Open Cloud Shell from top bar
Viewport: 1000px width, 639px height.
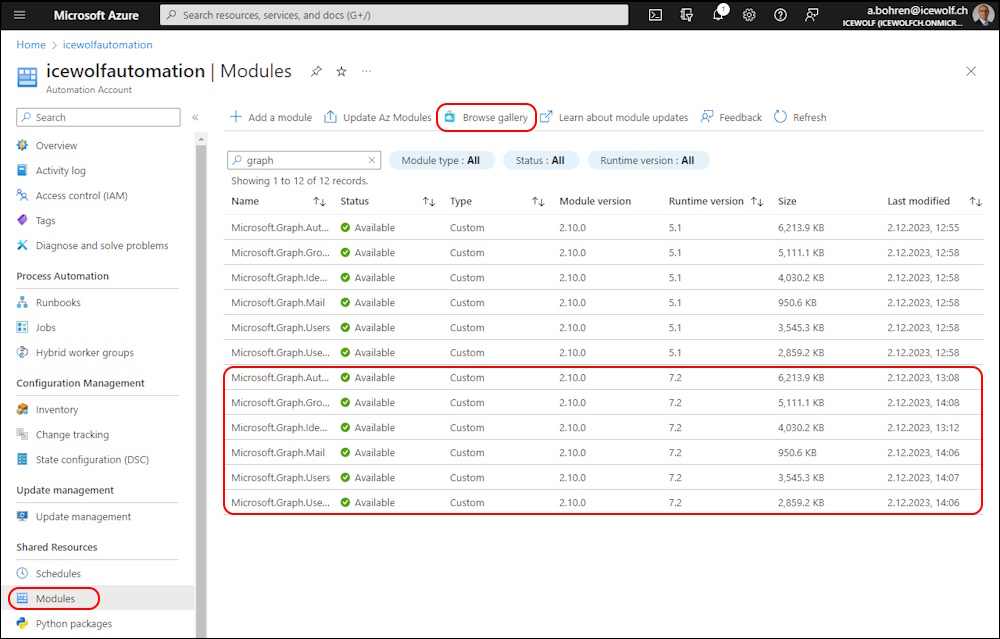click(655, 15)
